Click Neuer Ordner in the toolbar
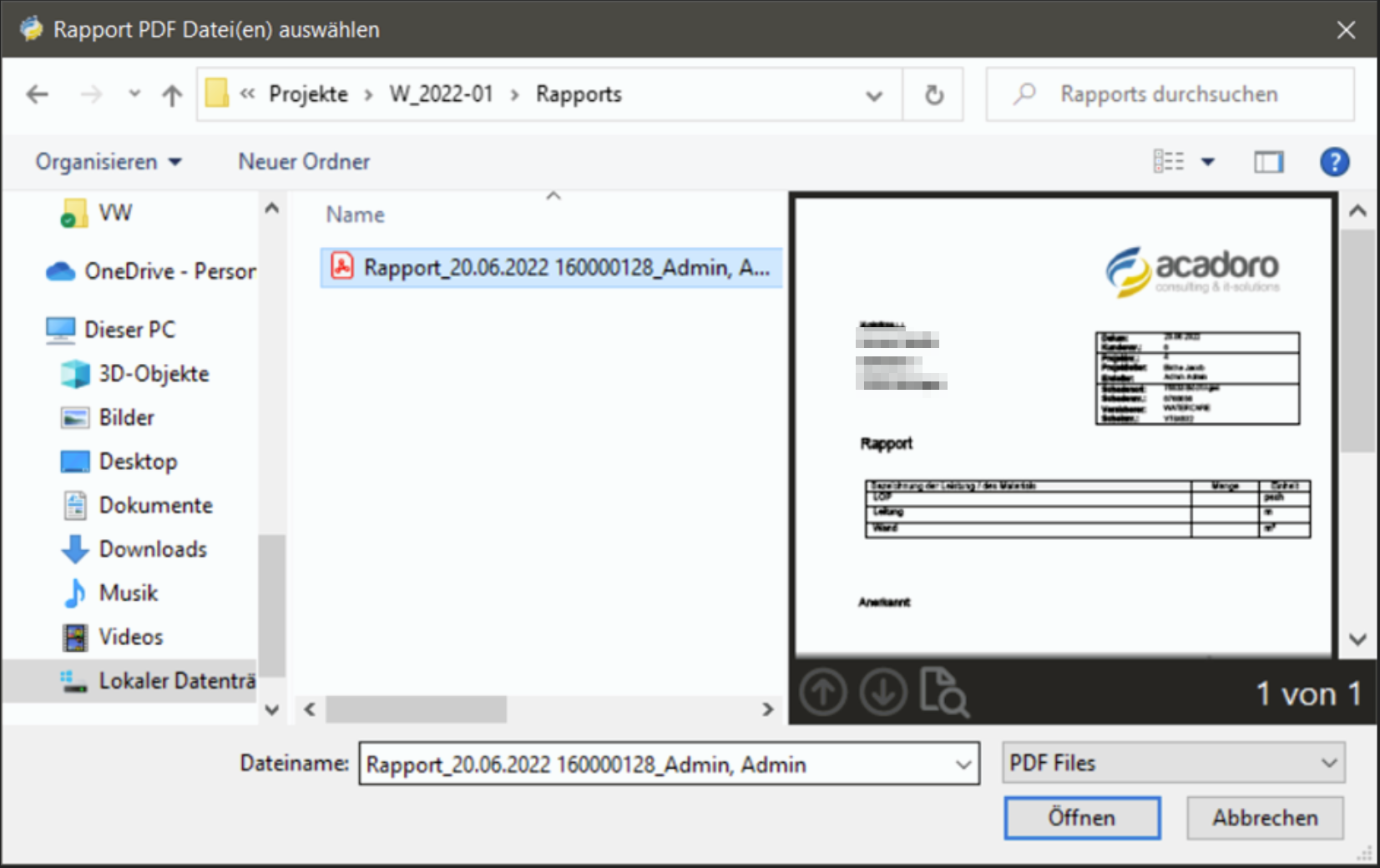 [304, 162]
